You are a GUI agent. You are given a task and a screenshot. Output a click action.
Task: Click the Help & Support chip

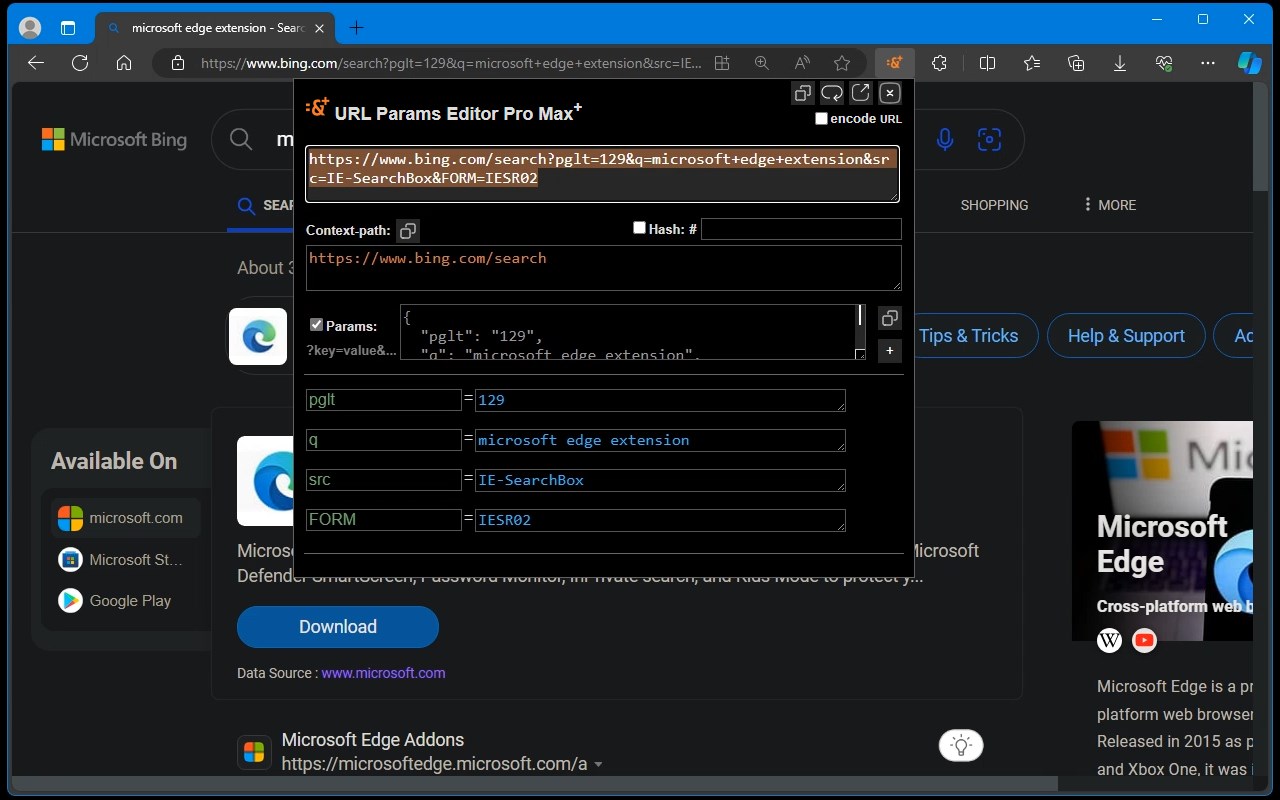[x=1126, y=336]
